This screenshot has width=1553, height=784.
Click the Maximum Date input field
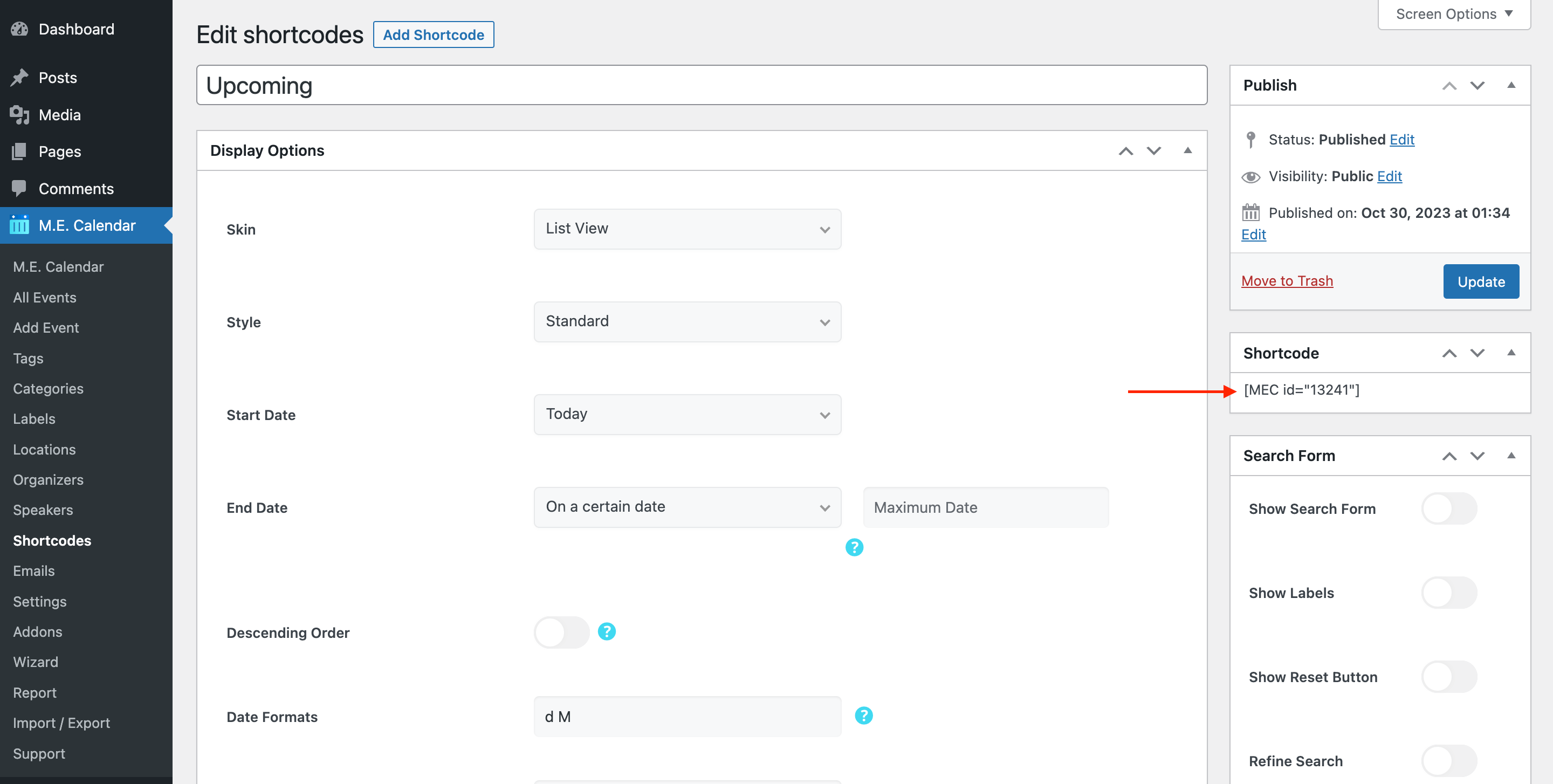(985, 507)
